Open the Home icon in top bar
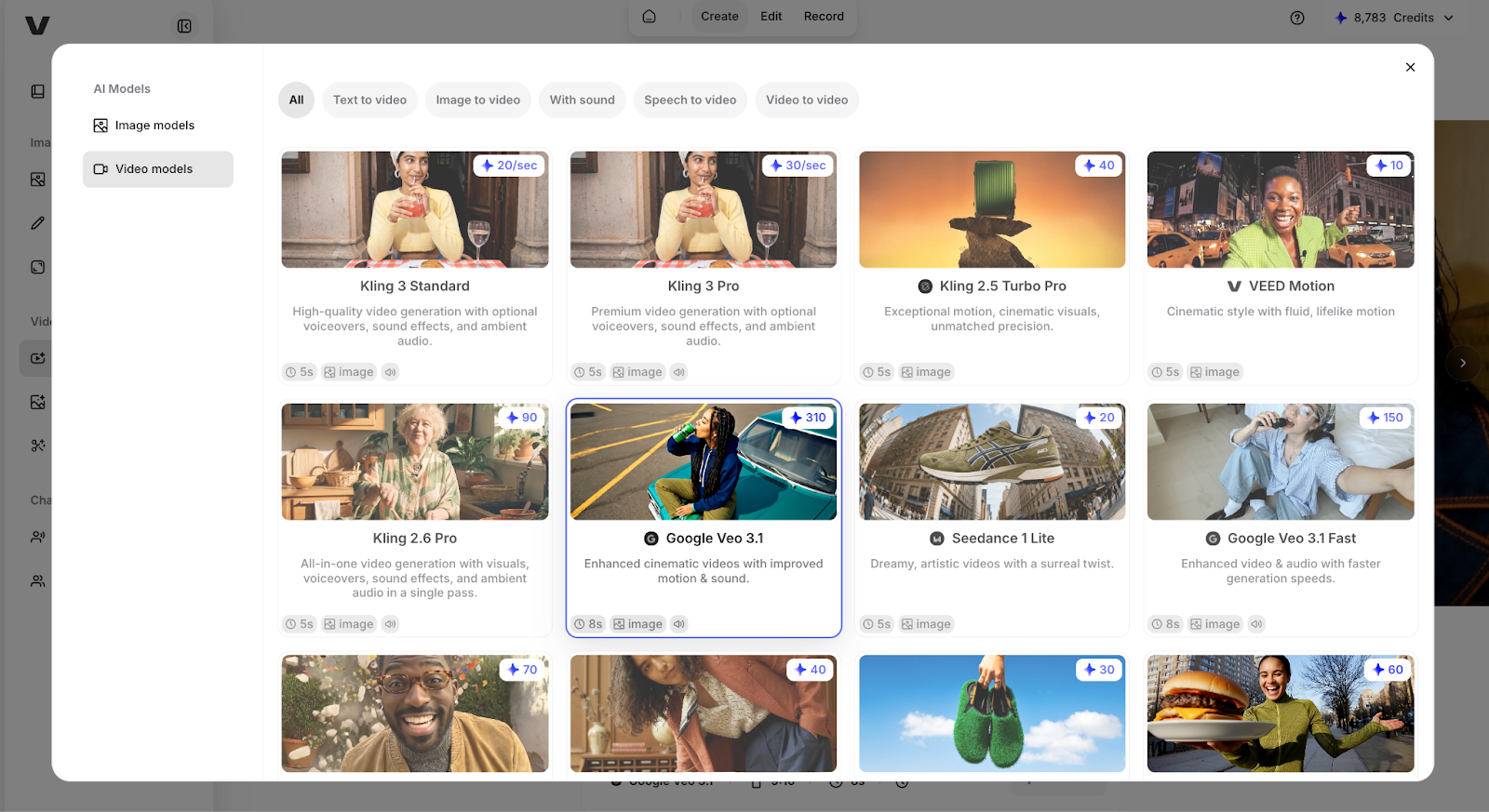The width and height of the screenshot is (1489, 812). [650, 17]
